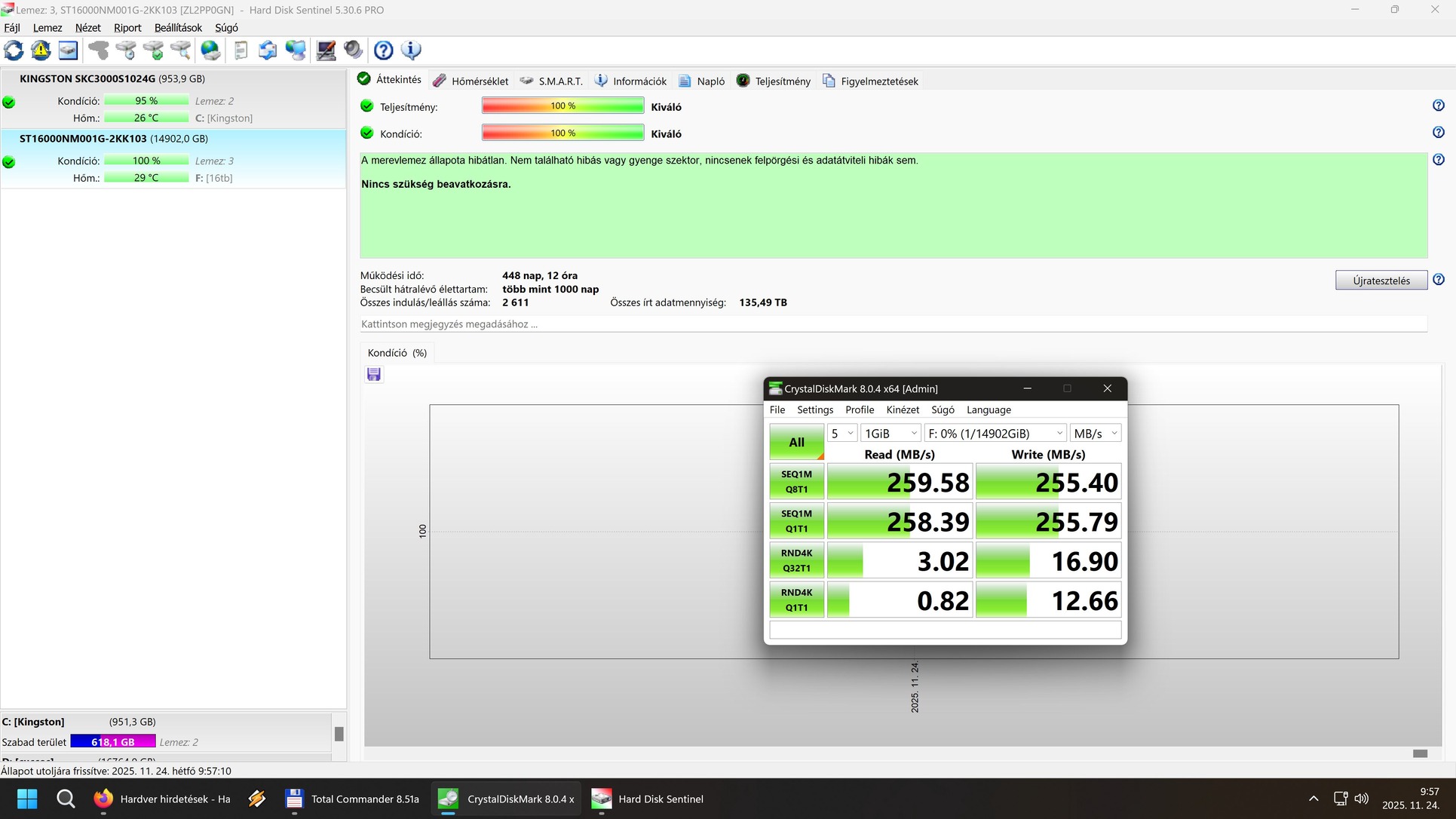
Task: Switch to the S.M.A.R.T. tab
Action: (x=551, y=81)
